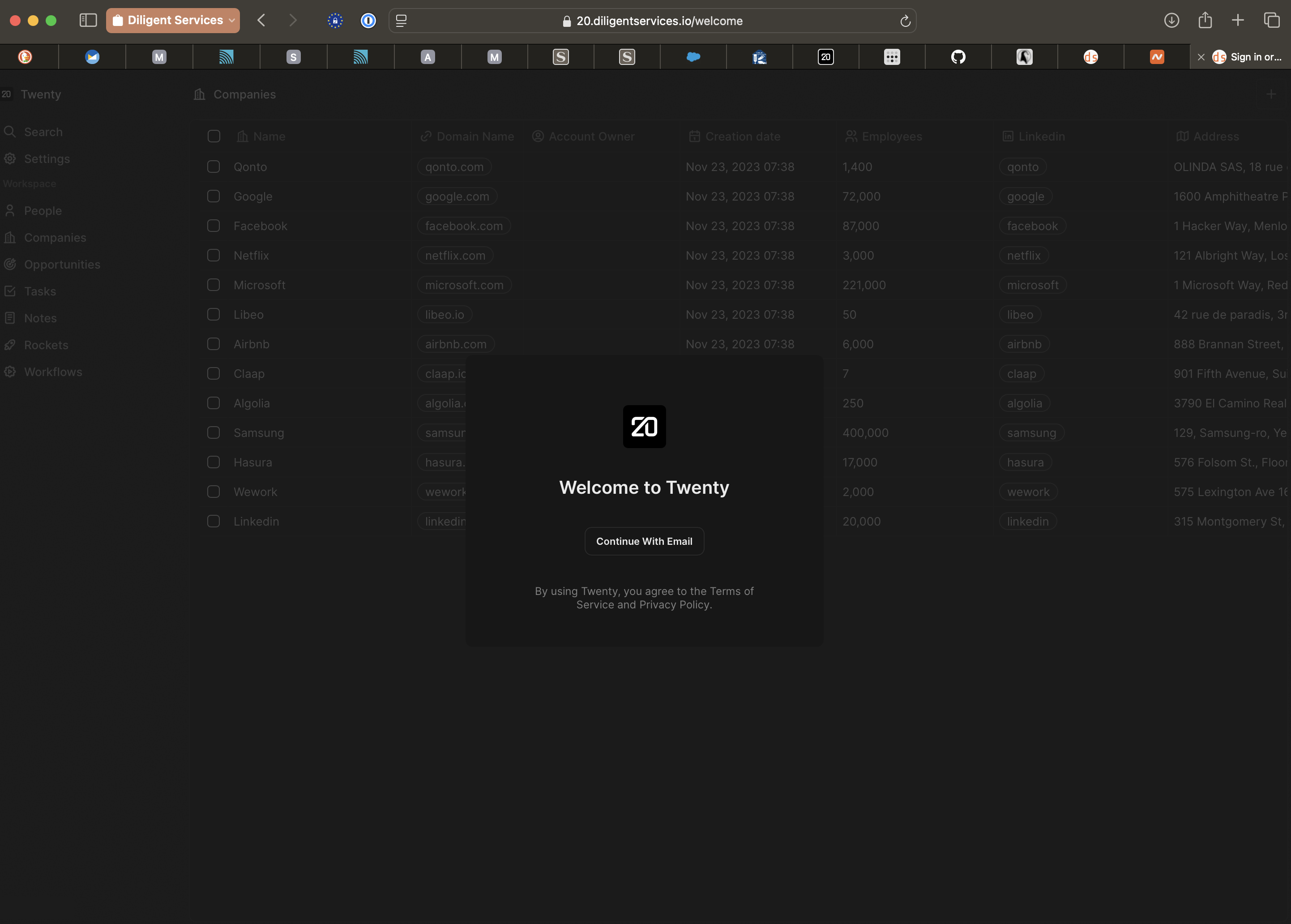
Task: Click the address bar URL
Action: [x=659, y=21]
